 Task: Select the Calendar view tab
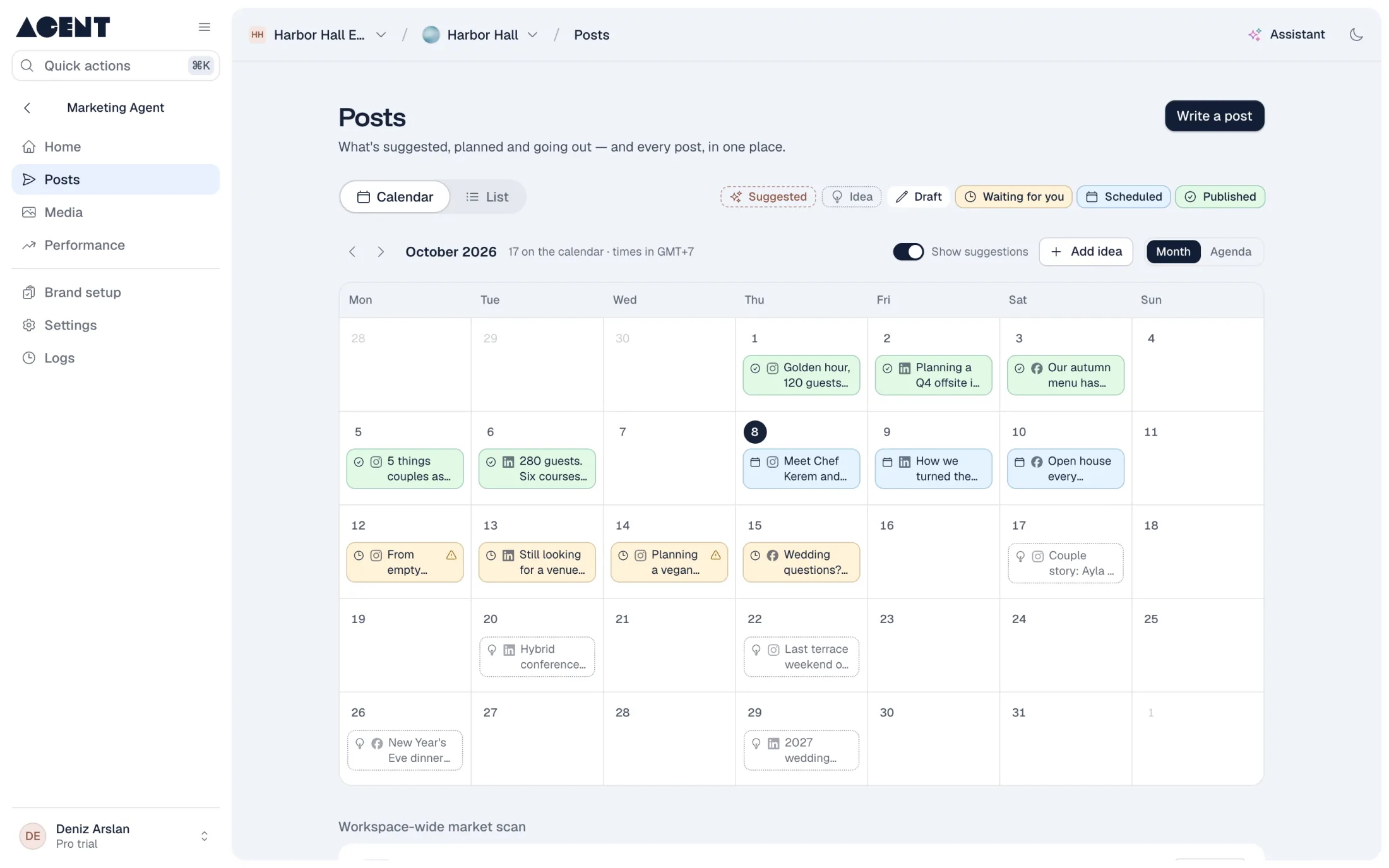(x=395, y=197)
